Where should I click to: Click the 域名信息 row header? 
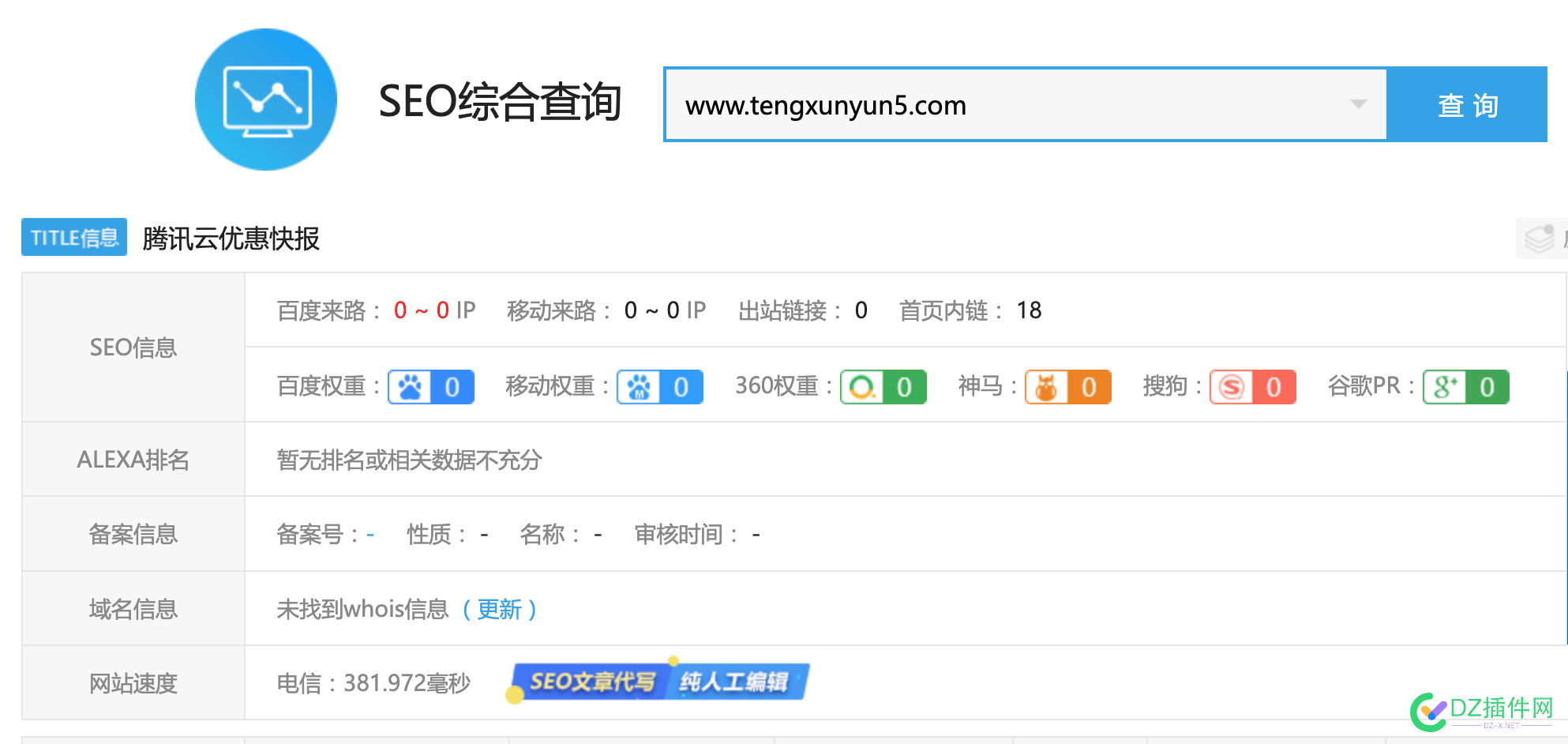tap(133, 609)
